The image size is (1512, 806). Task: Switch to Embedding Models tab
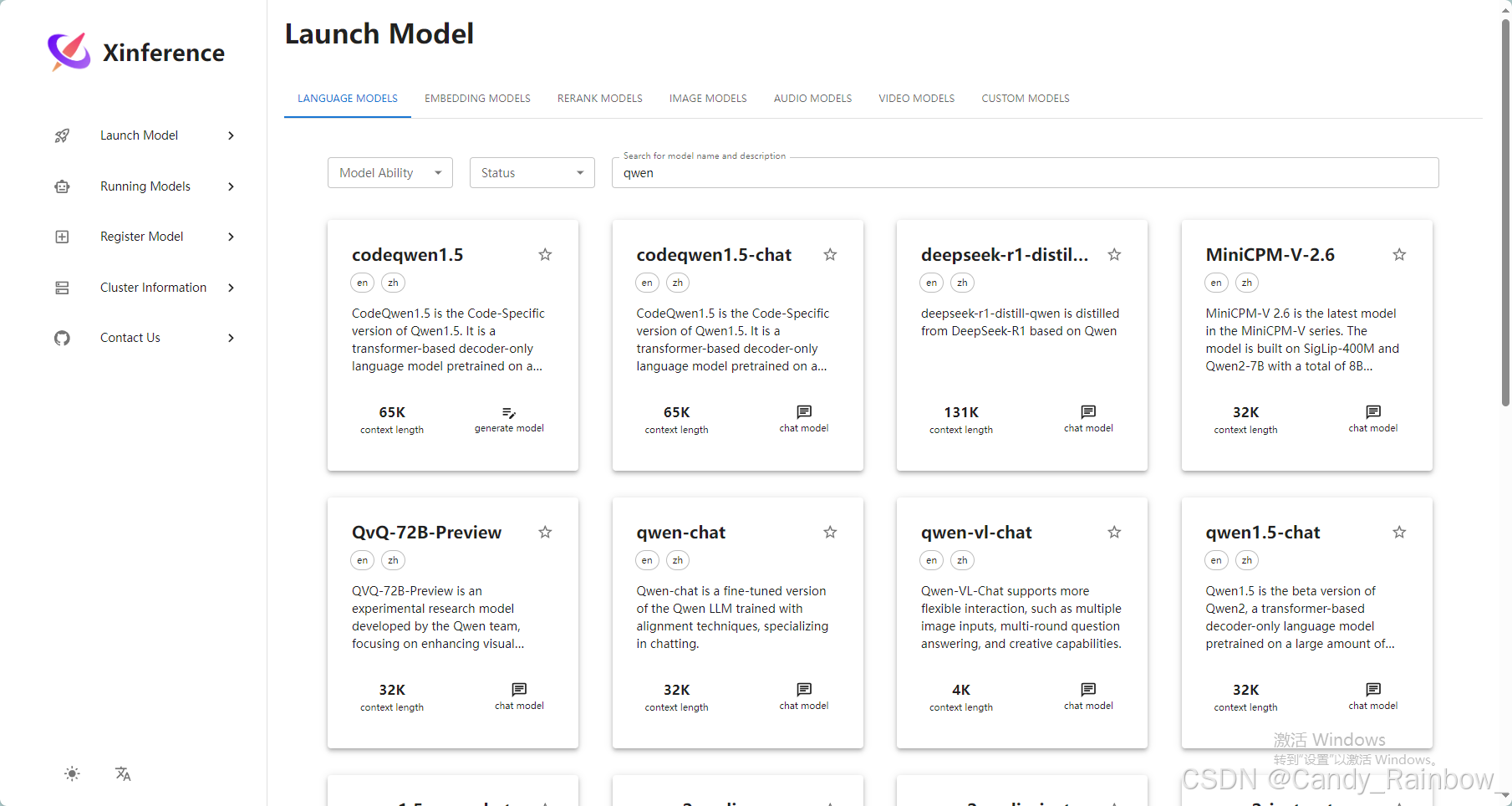point(477,99)
